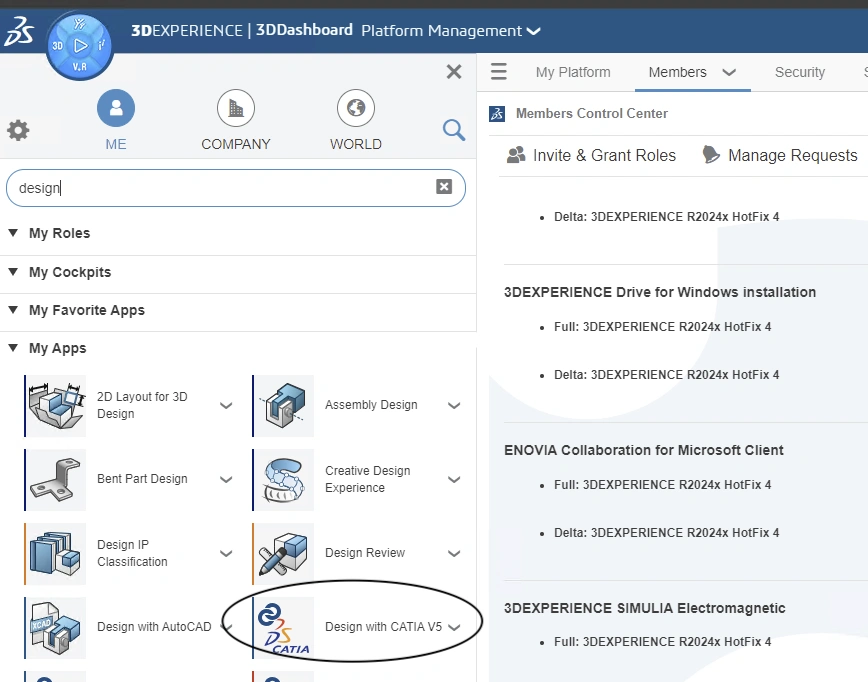The height and width of the screenshot is (682, 868).
Task: Expand Design Review options chevron
Action: [x=454, y=553]
